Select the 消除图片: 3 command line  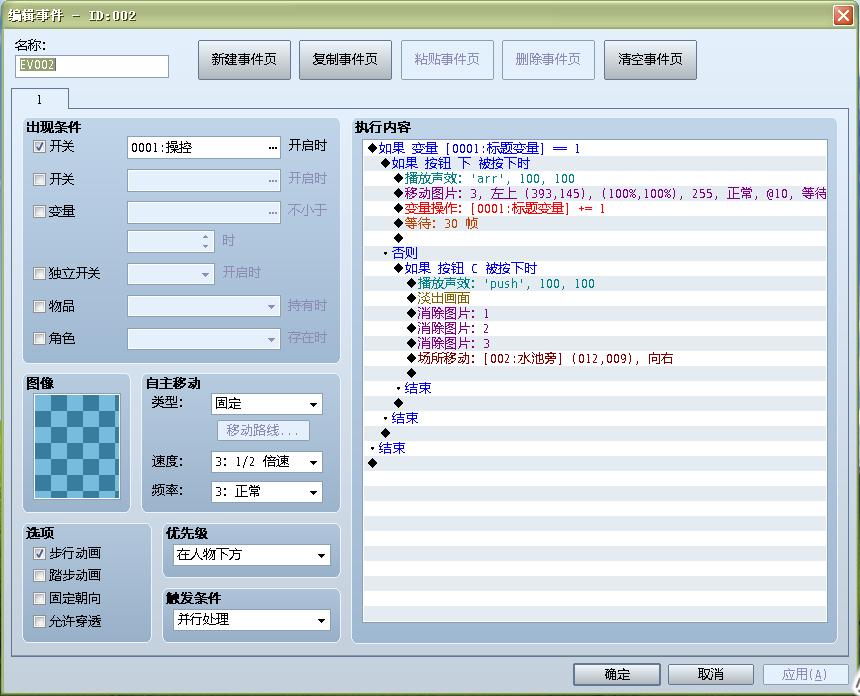click(595, 343)
